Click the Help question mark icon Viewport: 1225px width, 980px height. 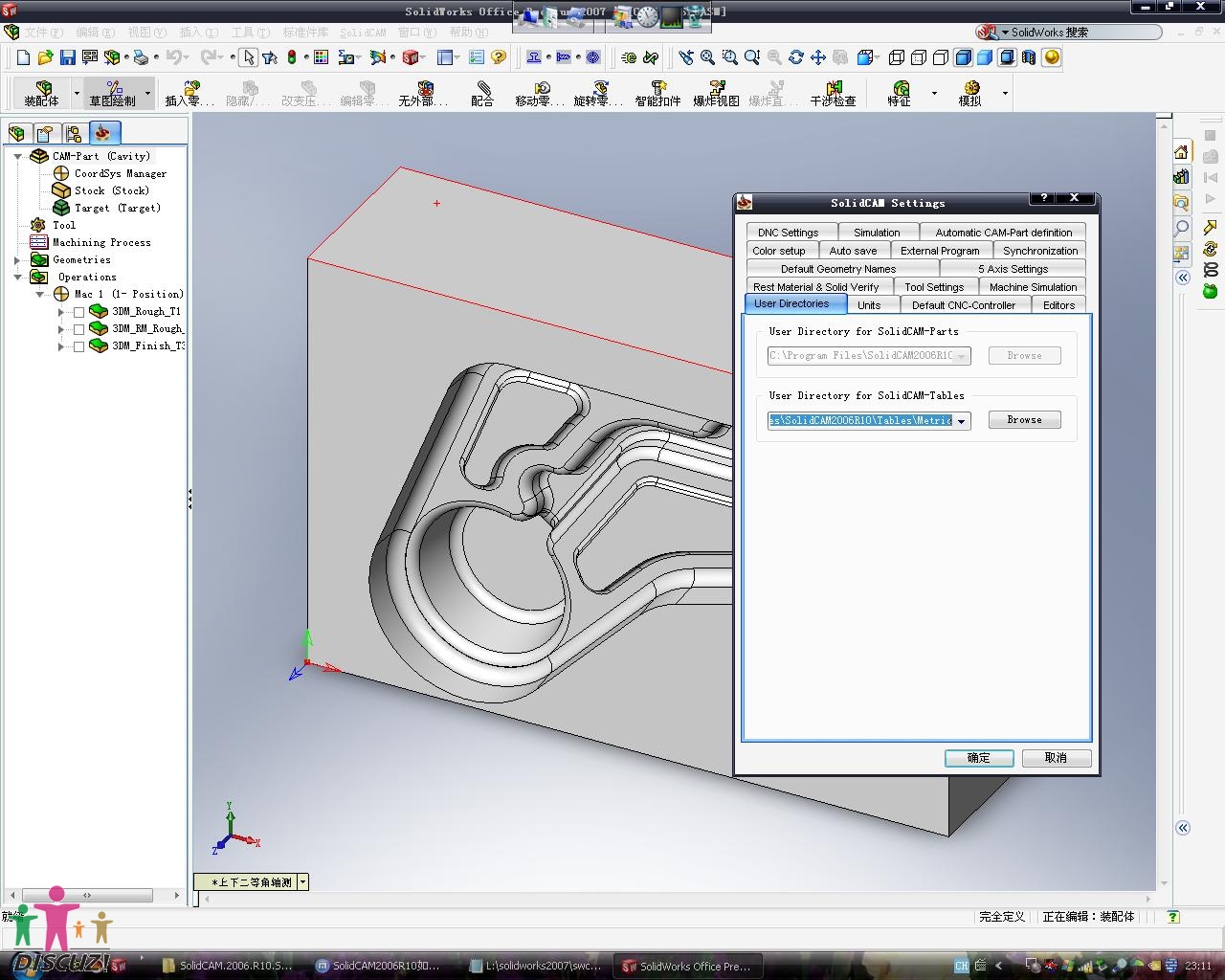[x=498, y=57]
